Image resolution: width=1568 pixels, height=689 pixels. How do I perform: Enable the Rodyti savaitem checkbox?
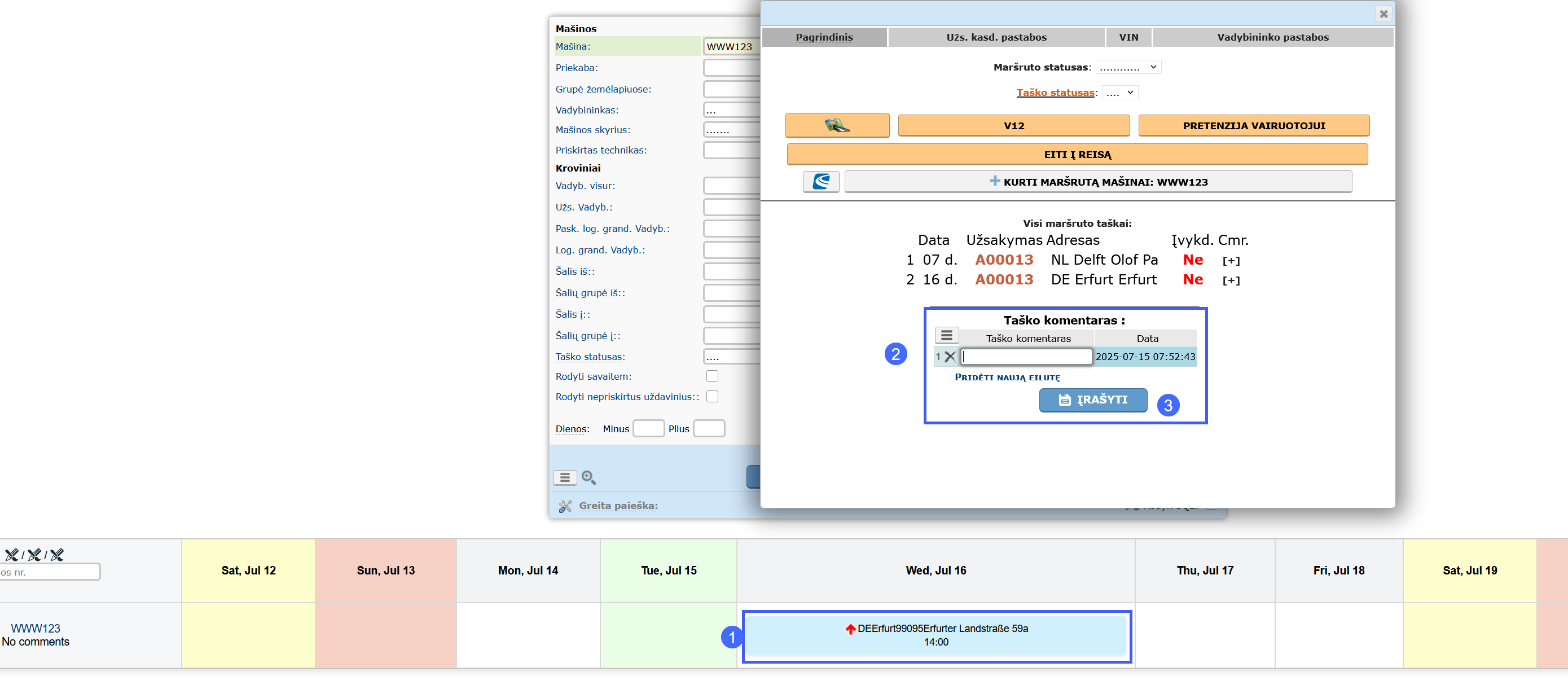coord(712,376)
